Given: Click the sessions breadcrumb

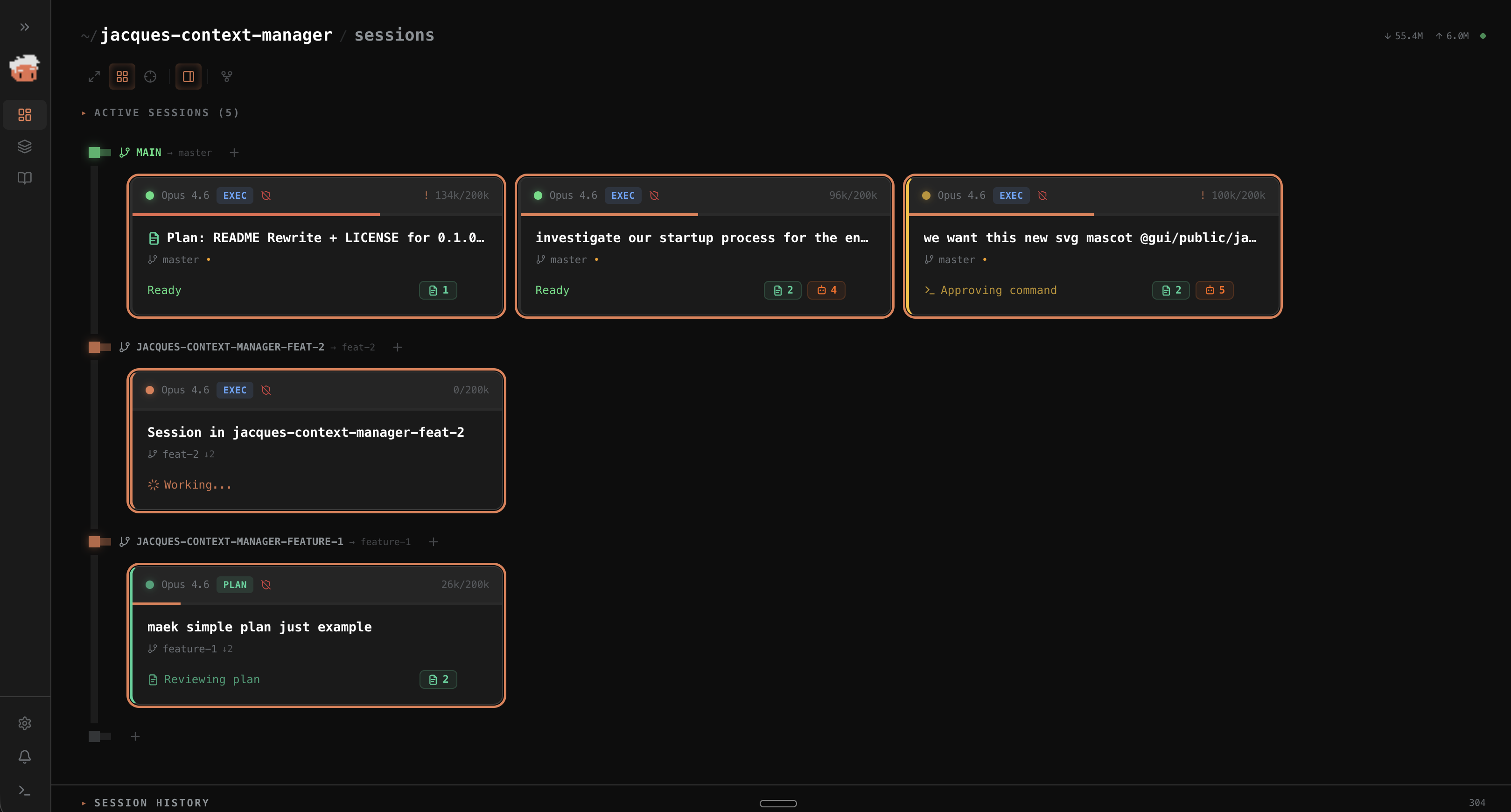Looking at the screenshot, I should click(394, 35).
